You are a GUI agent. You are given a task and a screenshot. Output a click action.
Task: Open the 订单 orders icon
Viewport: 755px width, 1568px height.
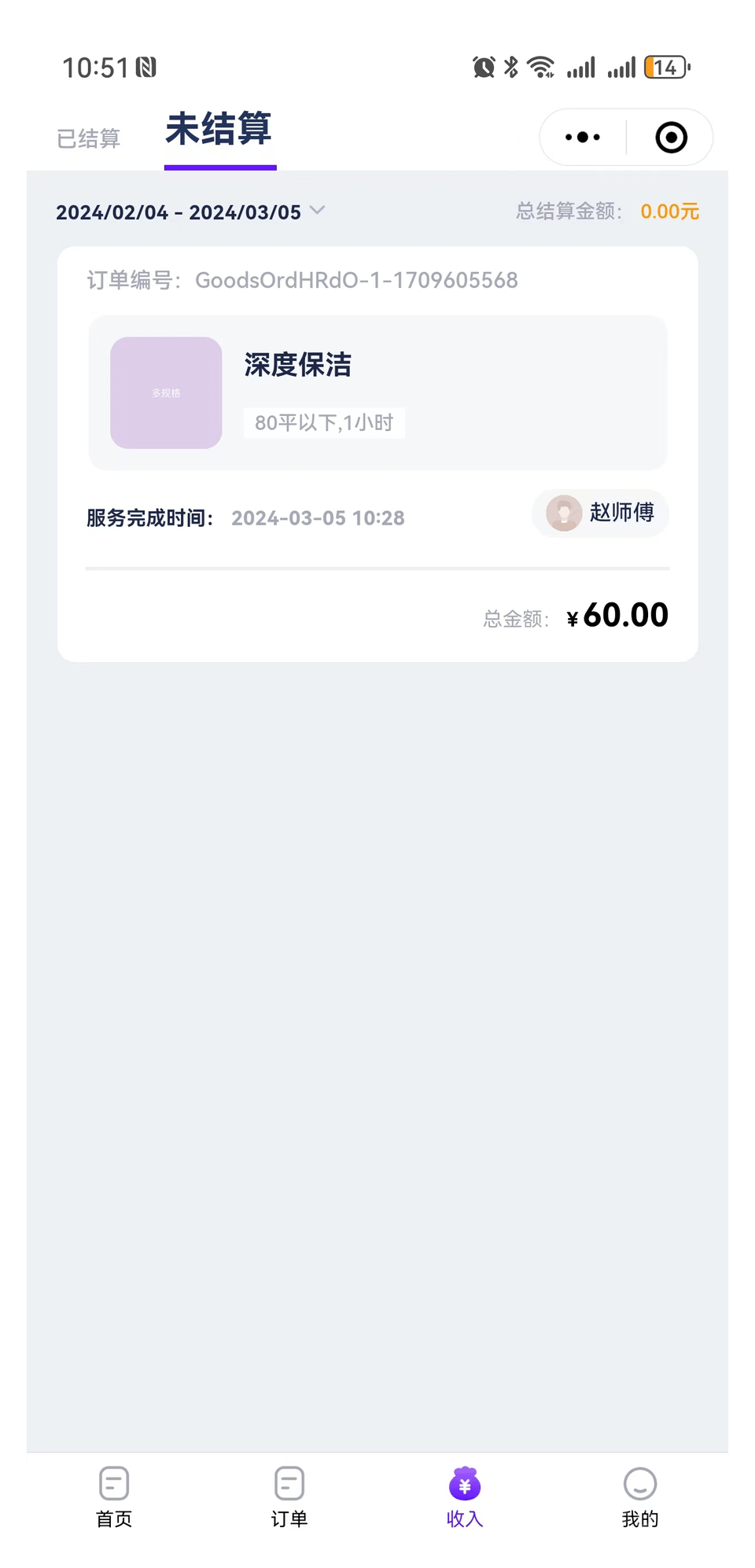tap(289, 1484)
